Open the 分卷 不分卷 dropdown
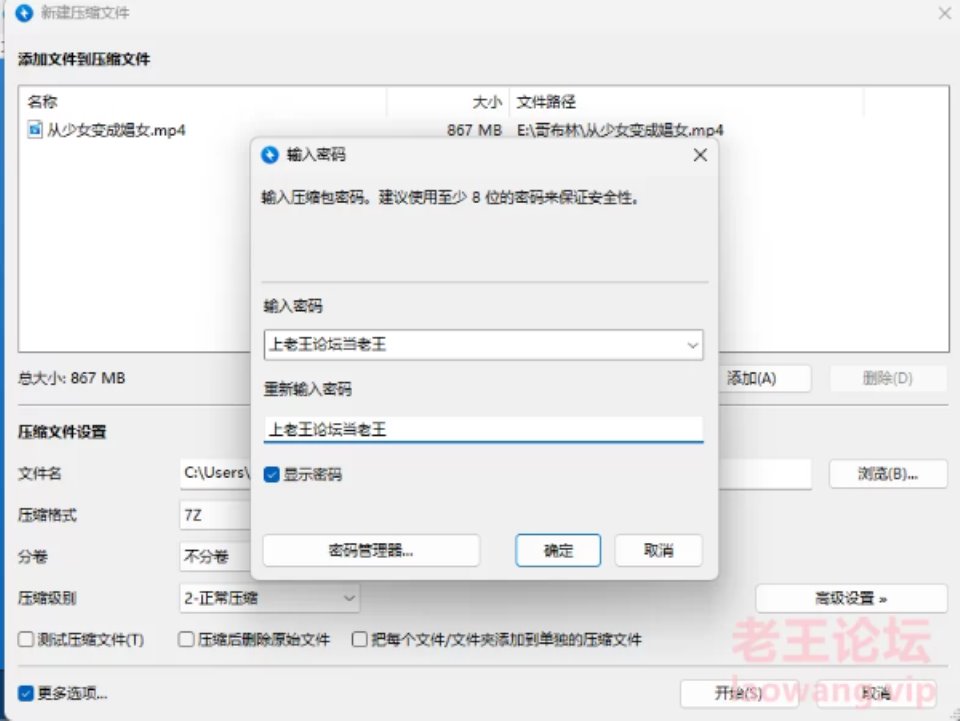 tap(215, 556)
